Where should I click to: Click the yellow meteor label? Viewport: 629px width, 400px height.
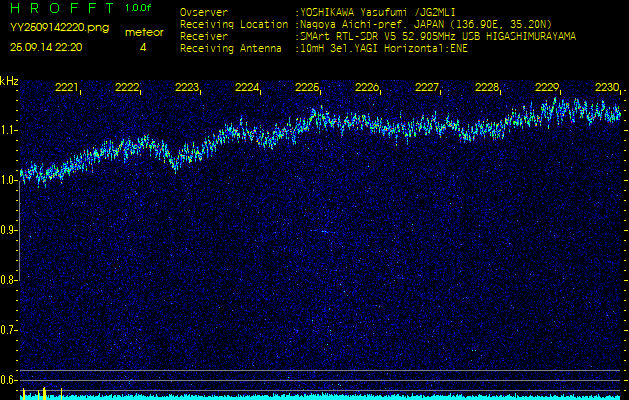[144, 32]
